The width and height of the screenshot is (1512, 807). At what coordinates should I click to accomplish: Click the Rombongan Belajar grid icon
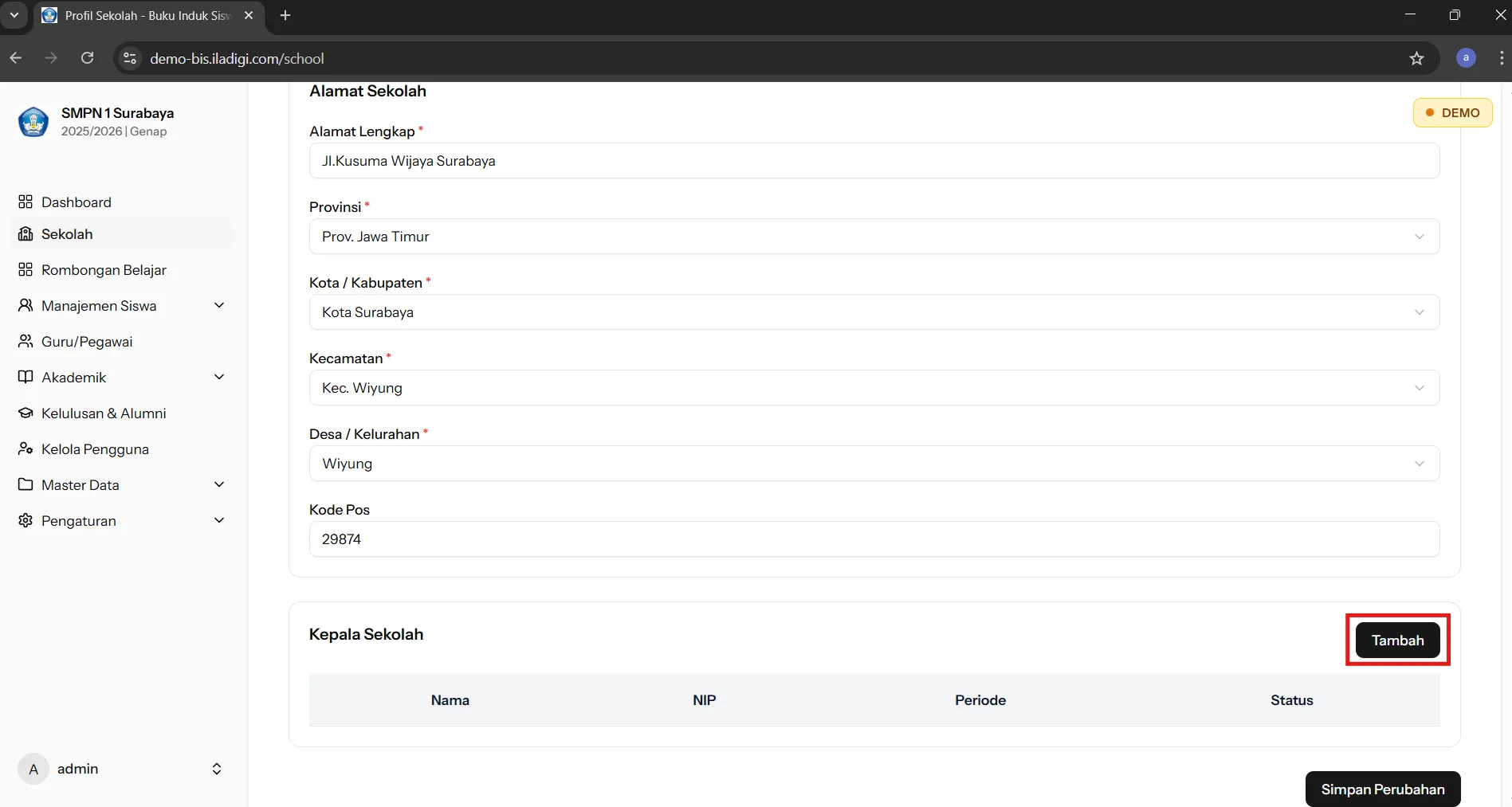pos(26,269)
